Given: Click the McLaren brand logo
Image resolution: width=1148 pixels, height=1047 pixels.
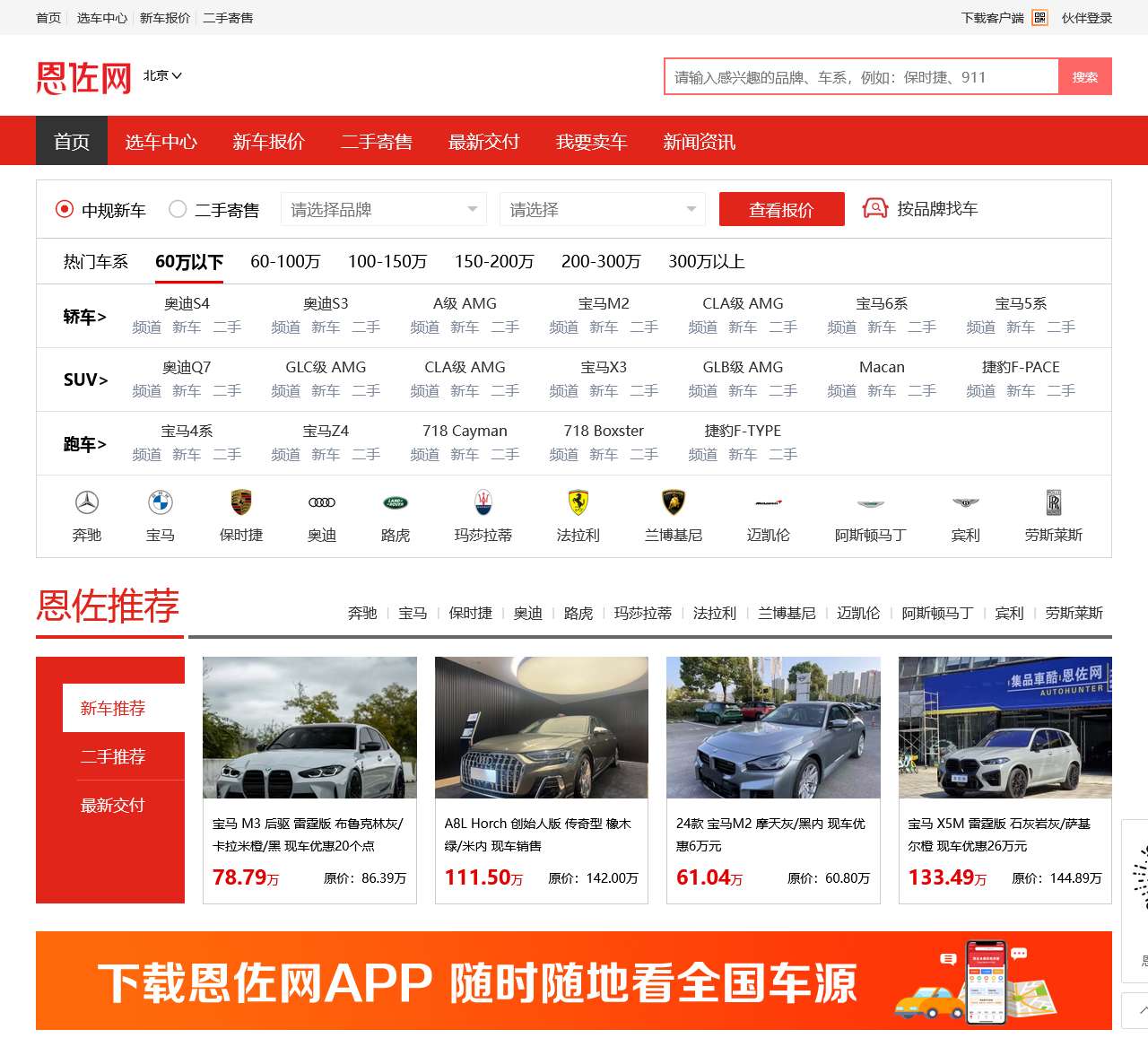Looking at the screenshot, I should click(769, 502).
